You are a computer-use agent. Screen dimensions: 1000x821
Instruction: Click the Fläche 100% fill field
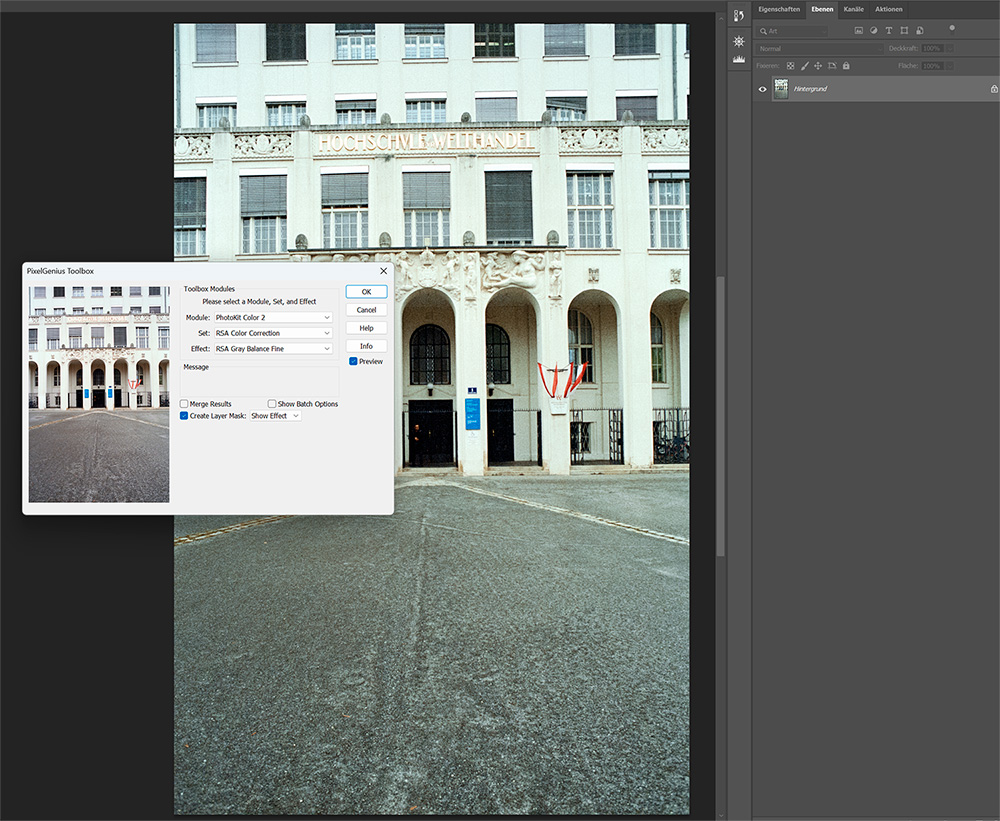[932, 66]
